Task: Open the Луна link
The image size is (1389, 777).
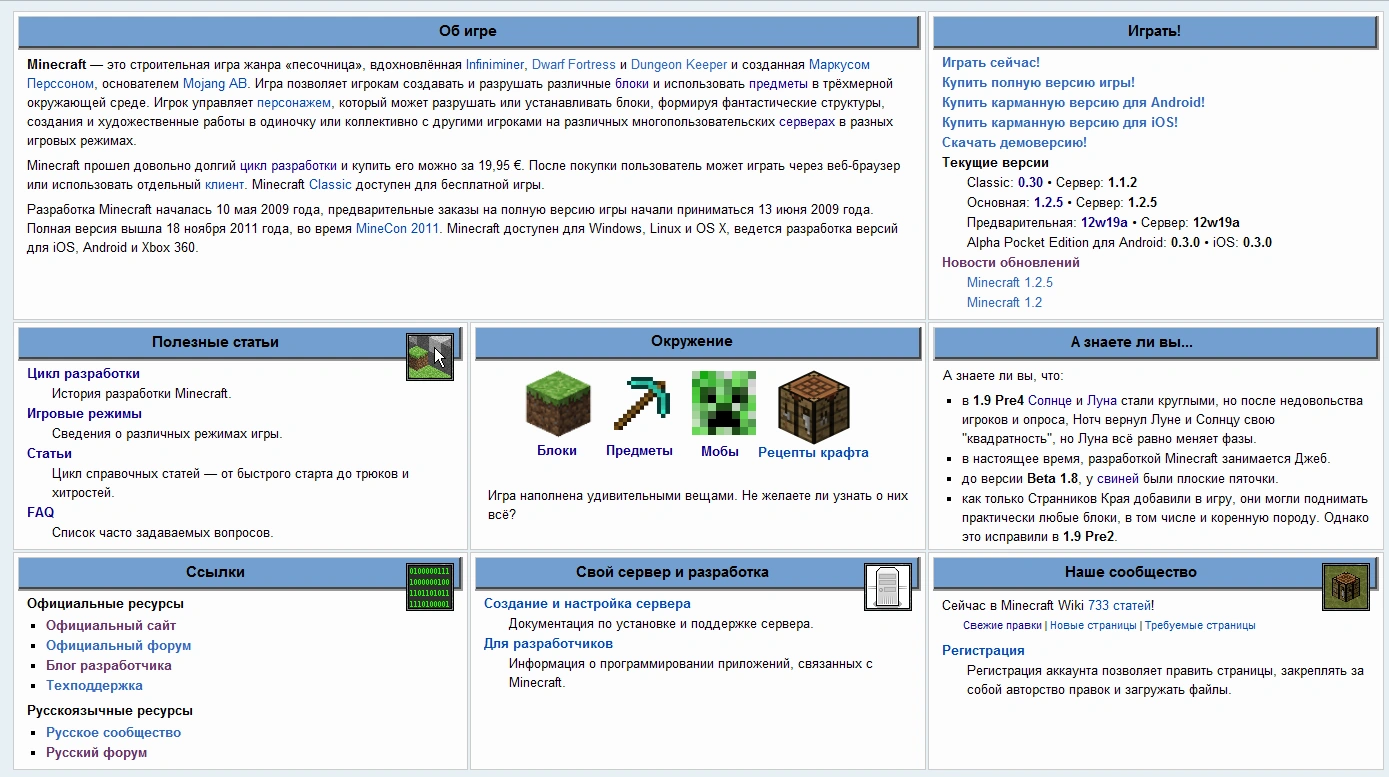Action: pyautogui.click(x=1102, y=401)
